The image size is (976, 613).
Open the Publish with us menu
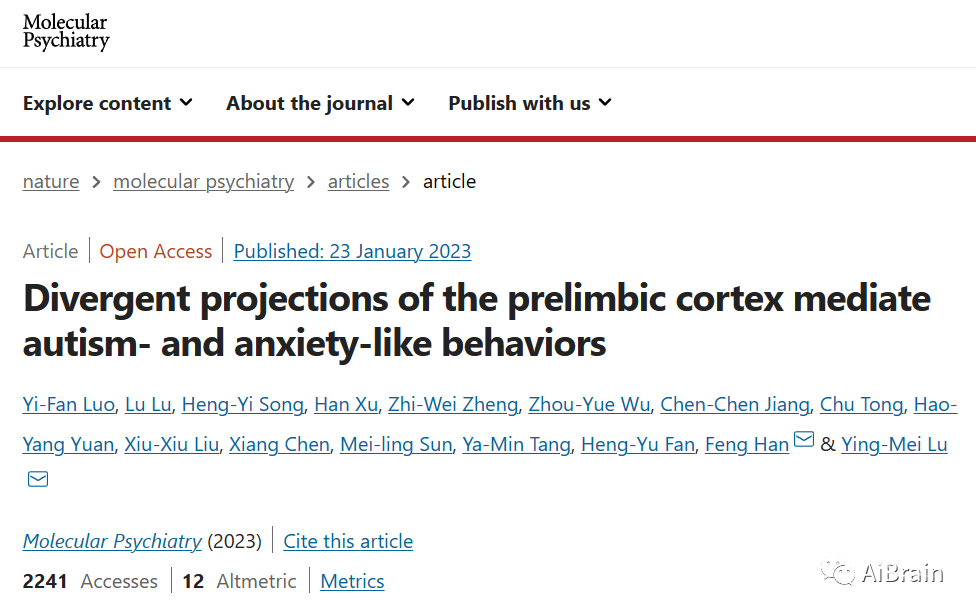[530, 103]
